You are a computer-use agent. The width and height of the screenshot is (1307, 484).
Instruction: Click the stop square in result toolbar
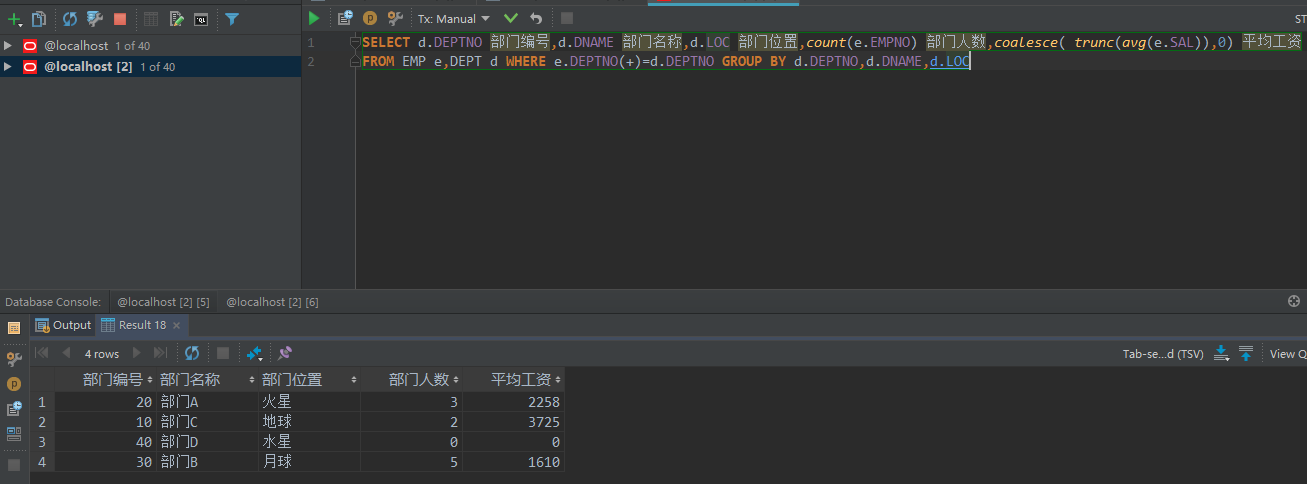pyautogui.click(x=223, y=353)
